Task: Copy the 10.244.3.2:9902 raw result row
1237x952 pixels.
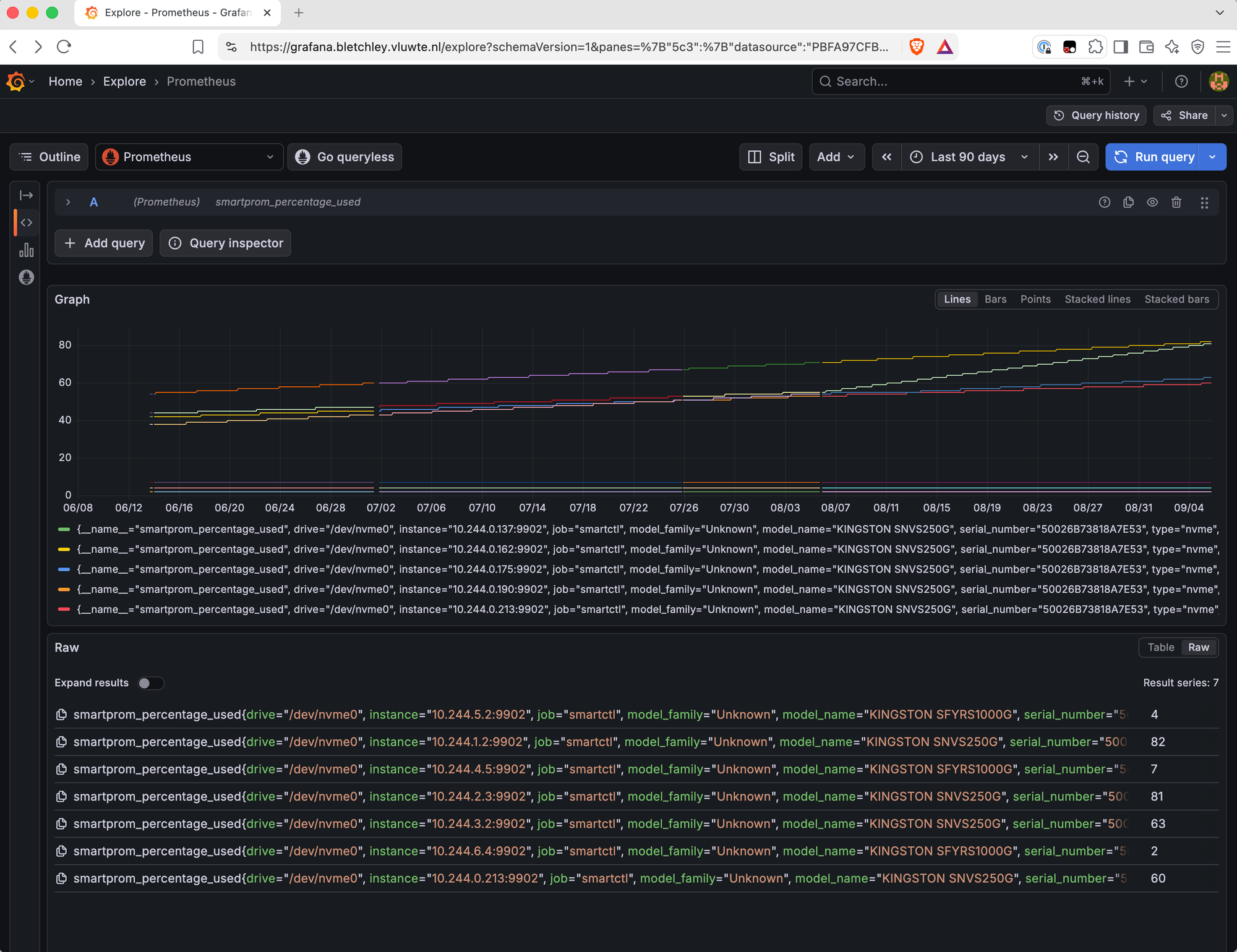Action: (61, 824)
